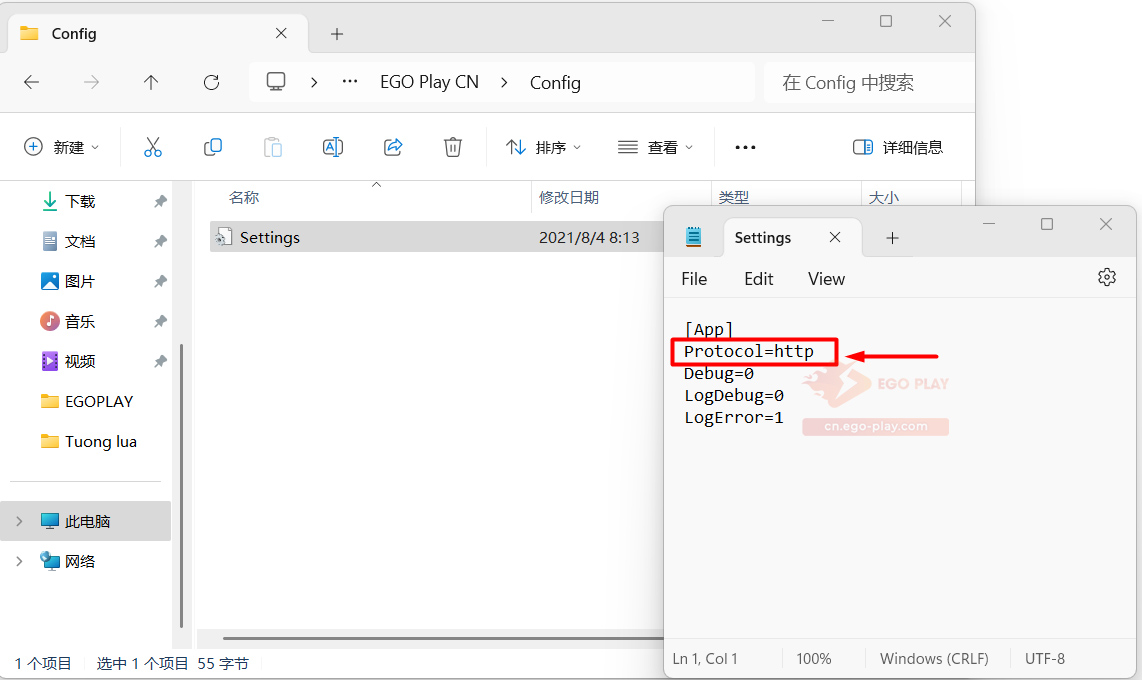Add a new tab in Notepad
Screen dimensions: 1142x680
click(x=892, y=238)
